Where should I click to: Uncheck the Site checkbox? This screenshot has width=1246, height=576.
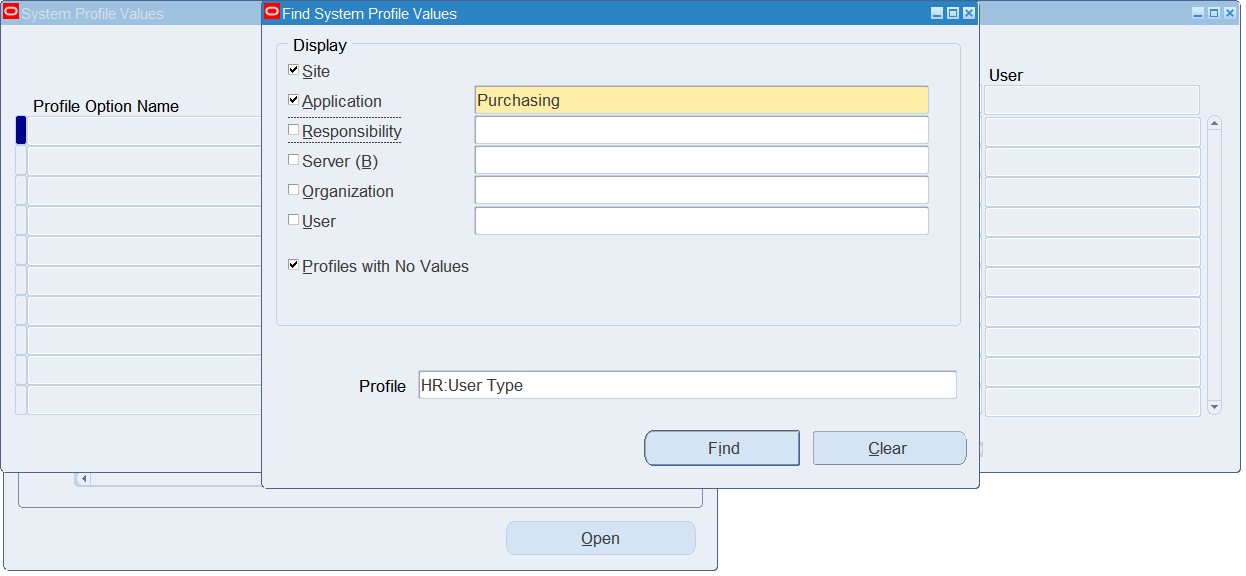coord(293,70)
